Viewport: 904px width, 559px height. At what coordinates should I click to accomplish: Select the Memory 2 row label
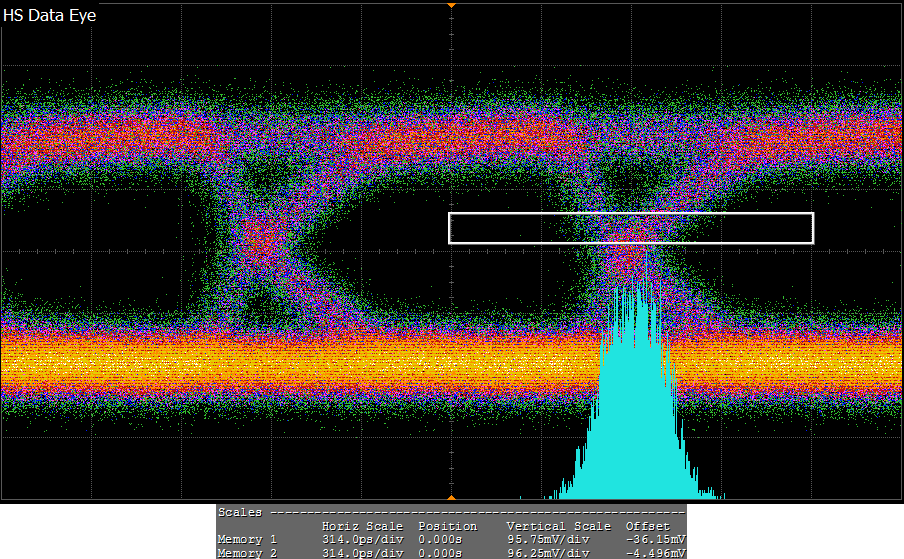coord(247,553)
